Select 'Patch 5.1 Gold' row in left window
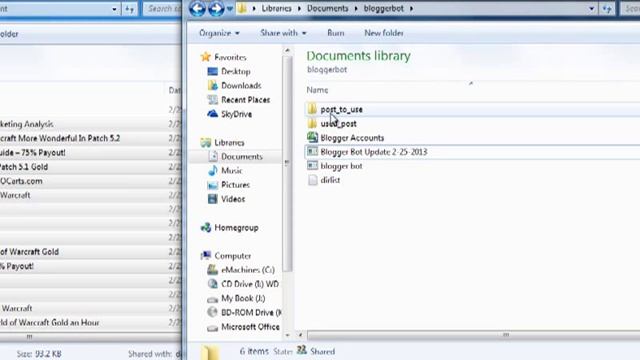The image size is (640, 360). [x=91, y=167]
